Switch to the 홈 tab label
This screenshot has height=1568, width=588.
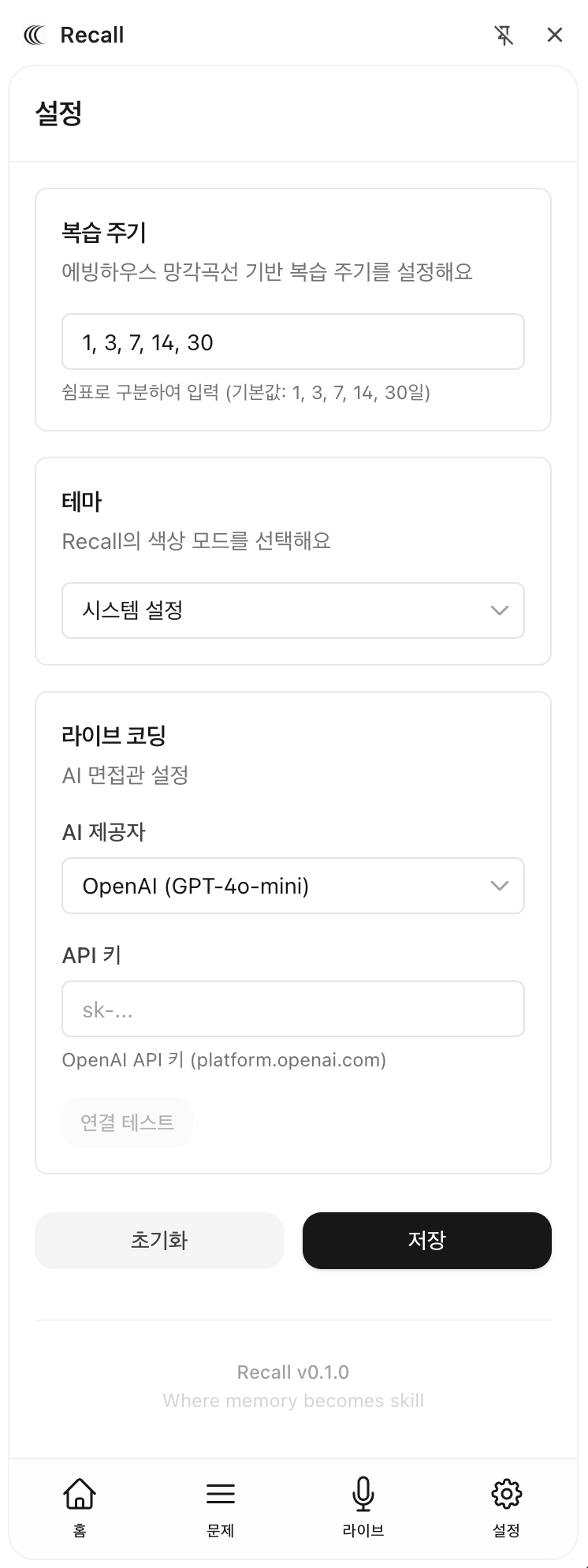pyautogui.click(x=80, y=1531)
